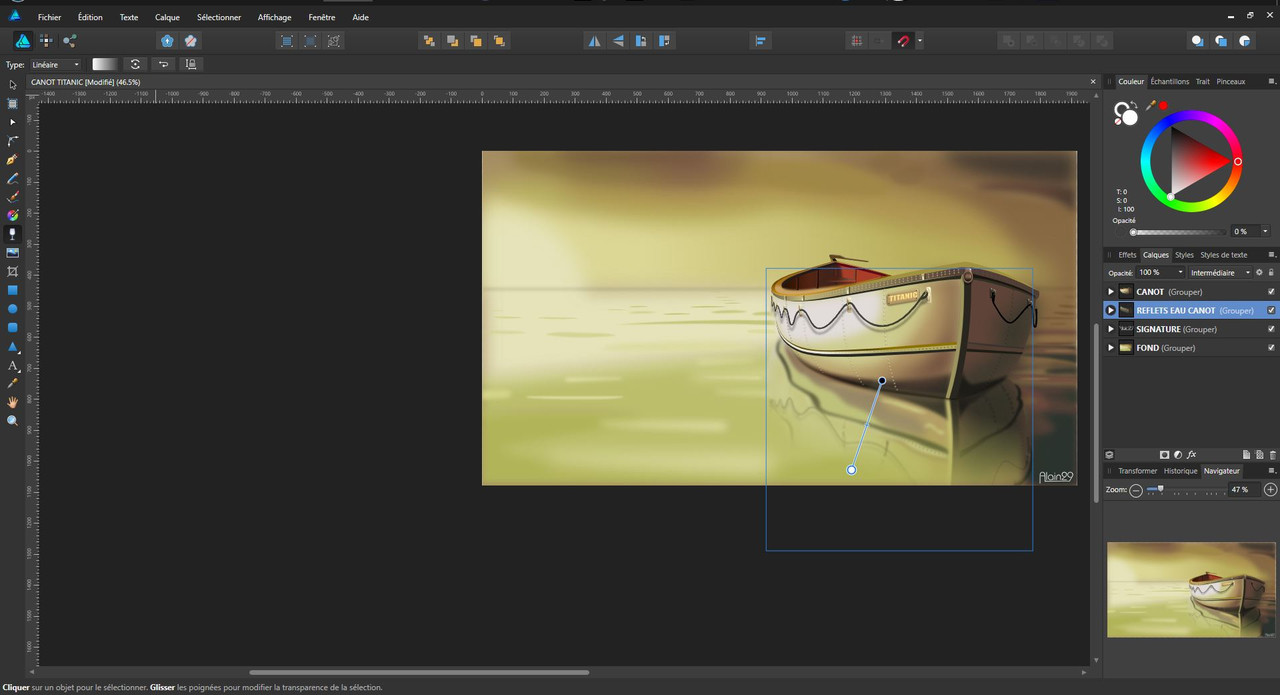Viewport: 1280px width, 695px height.
Task: Select the Artistic Text tool
Action: click(12, 365)
